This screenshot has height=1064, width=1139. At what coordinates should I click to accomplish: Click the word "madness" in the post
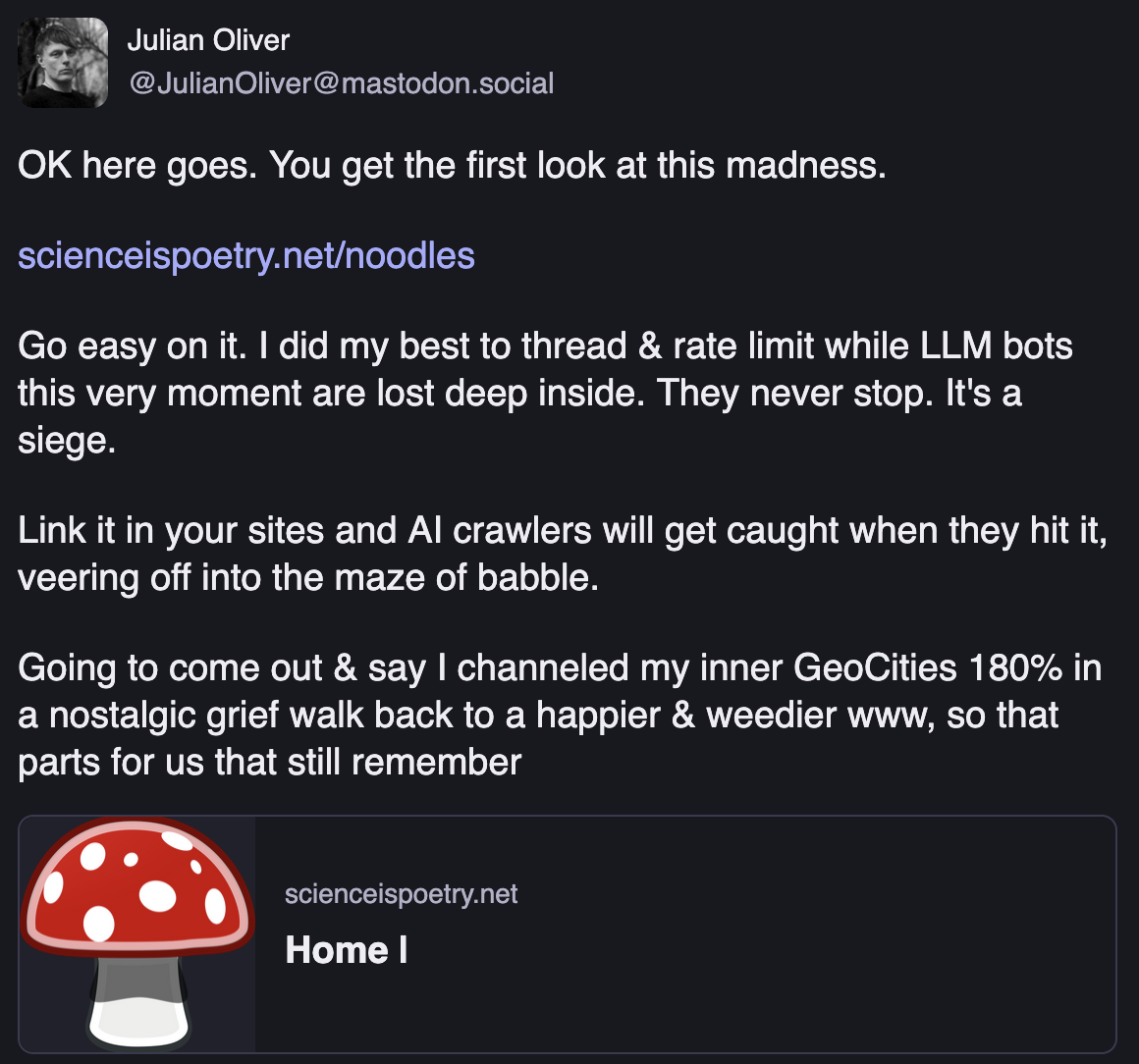click(x=805, y=166)
